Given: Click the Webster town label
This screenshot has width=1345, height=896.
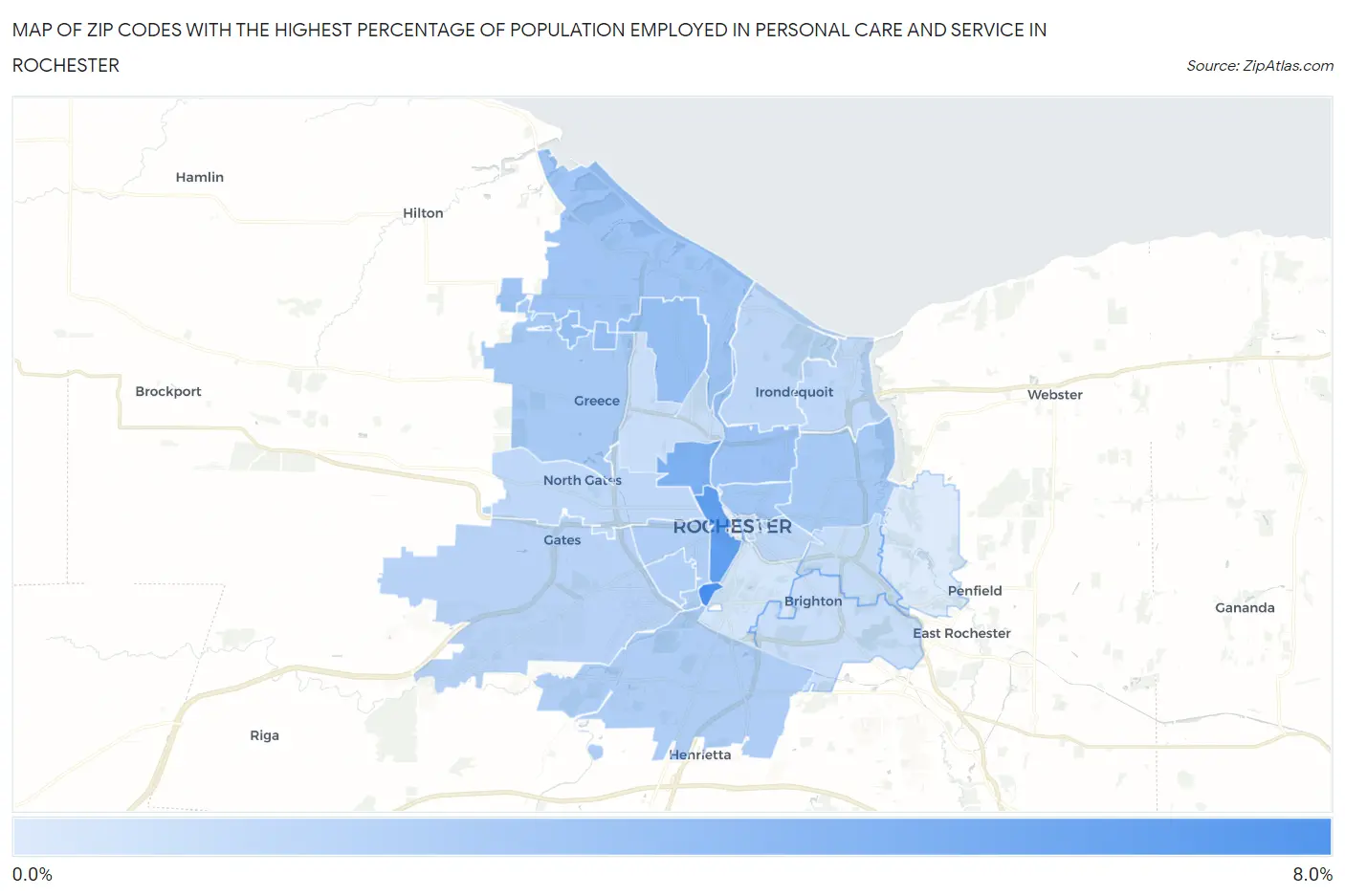Looking at the screenshot, I should coord(1055,394).
